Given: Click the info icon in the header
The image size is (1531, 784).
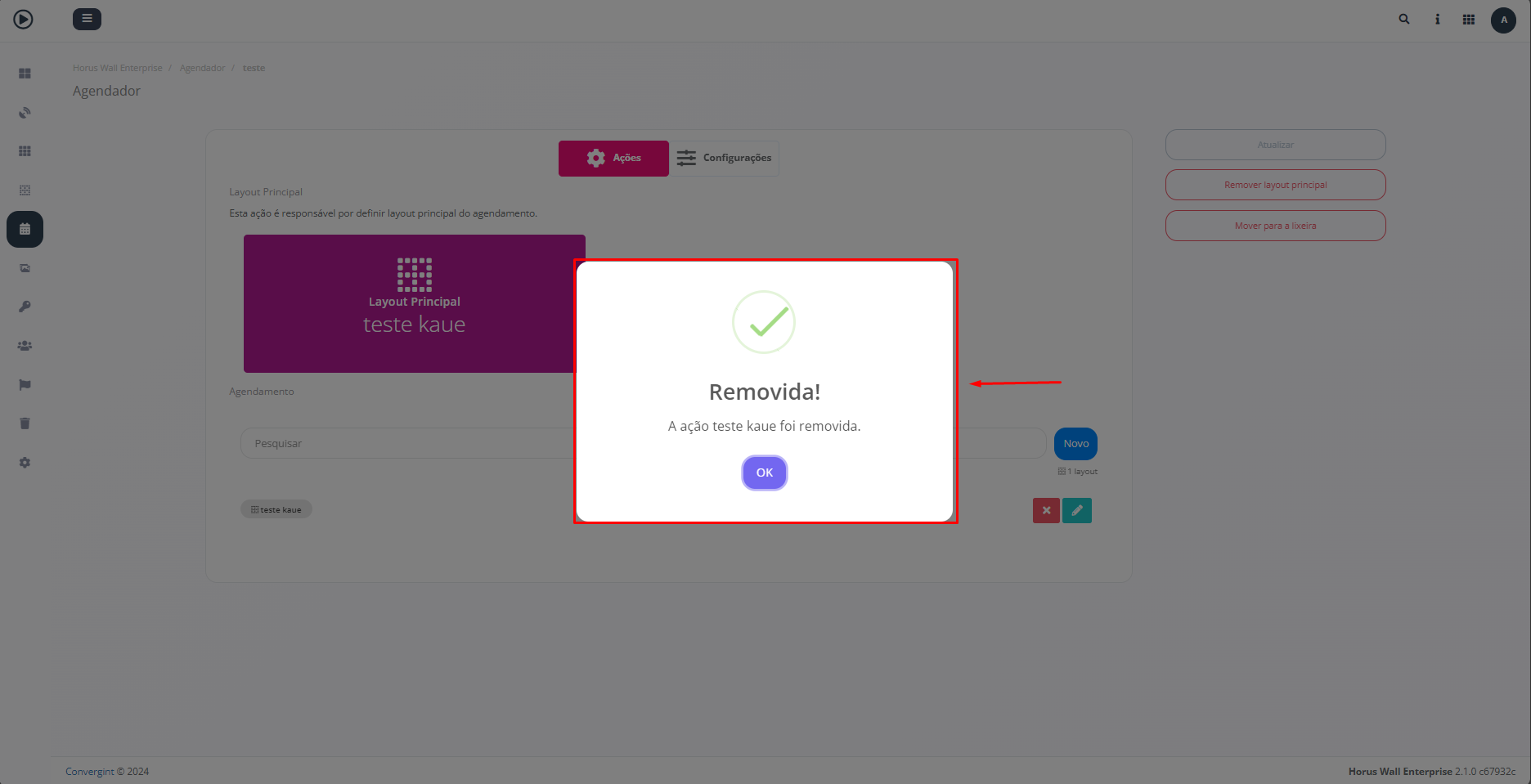Looking at the screenshot, I should (x=1437, y=20).
